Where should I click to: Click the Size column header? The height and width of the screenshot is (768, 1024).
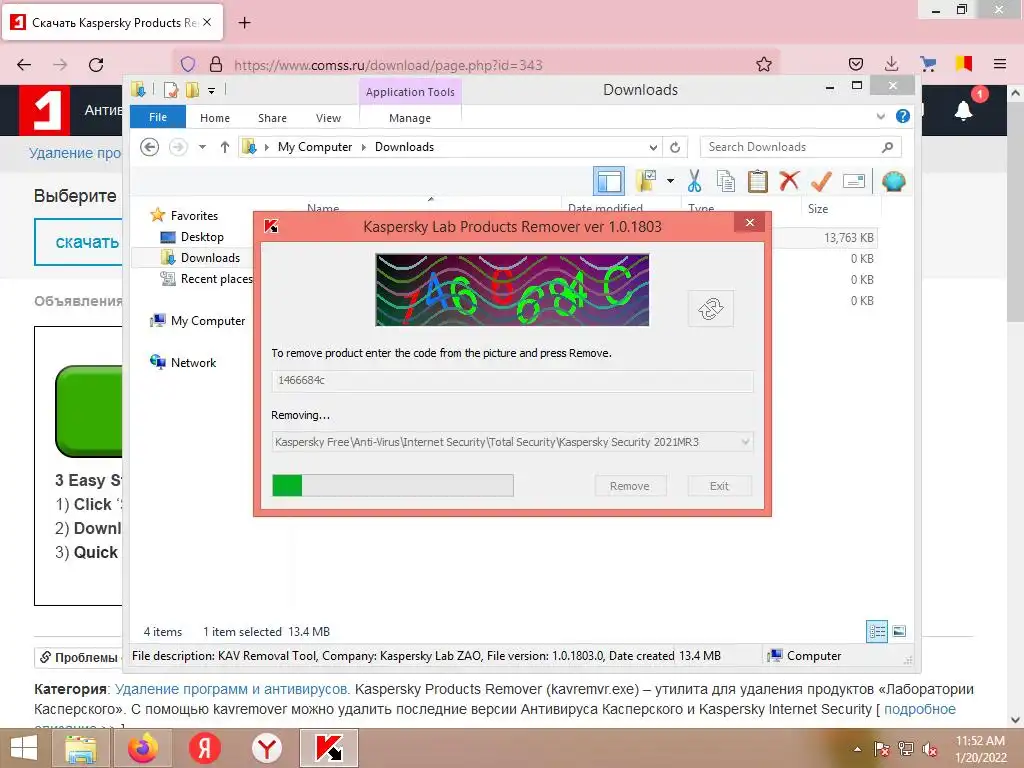point(840,208)
